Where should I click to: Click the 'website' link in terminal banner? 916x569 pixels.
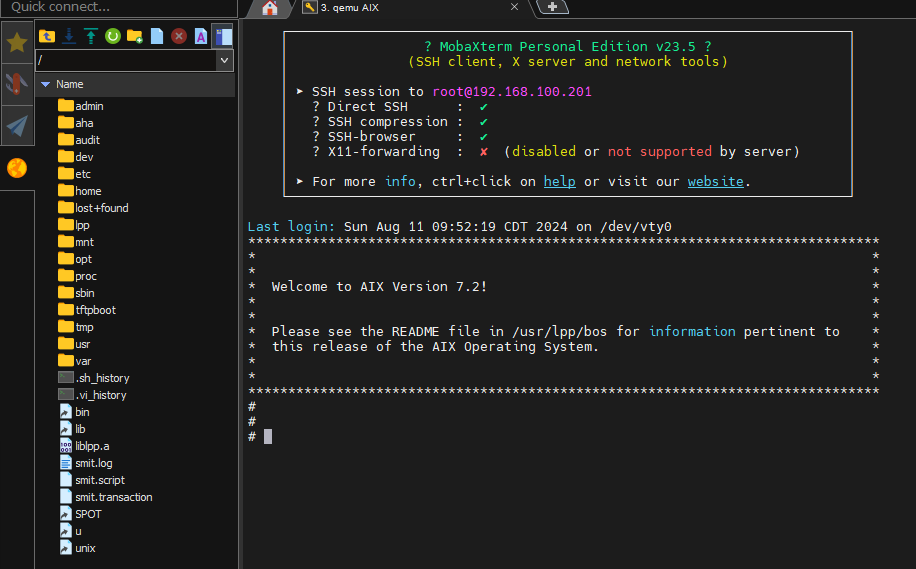coord(716,182)
